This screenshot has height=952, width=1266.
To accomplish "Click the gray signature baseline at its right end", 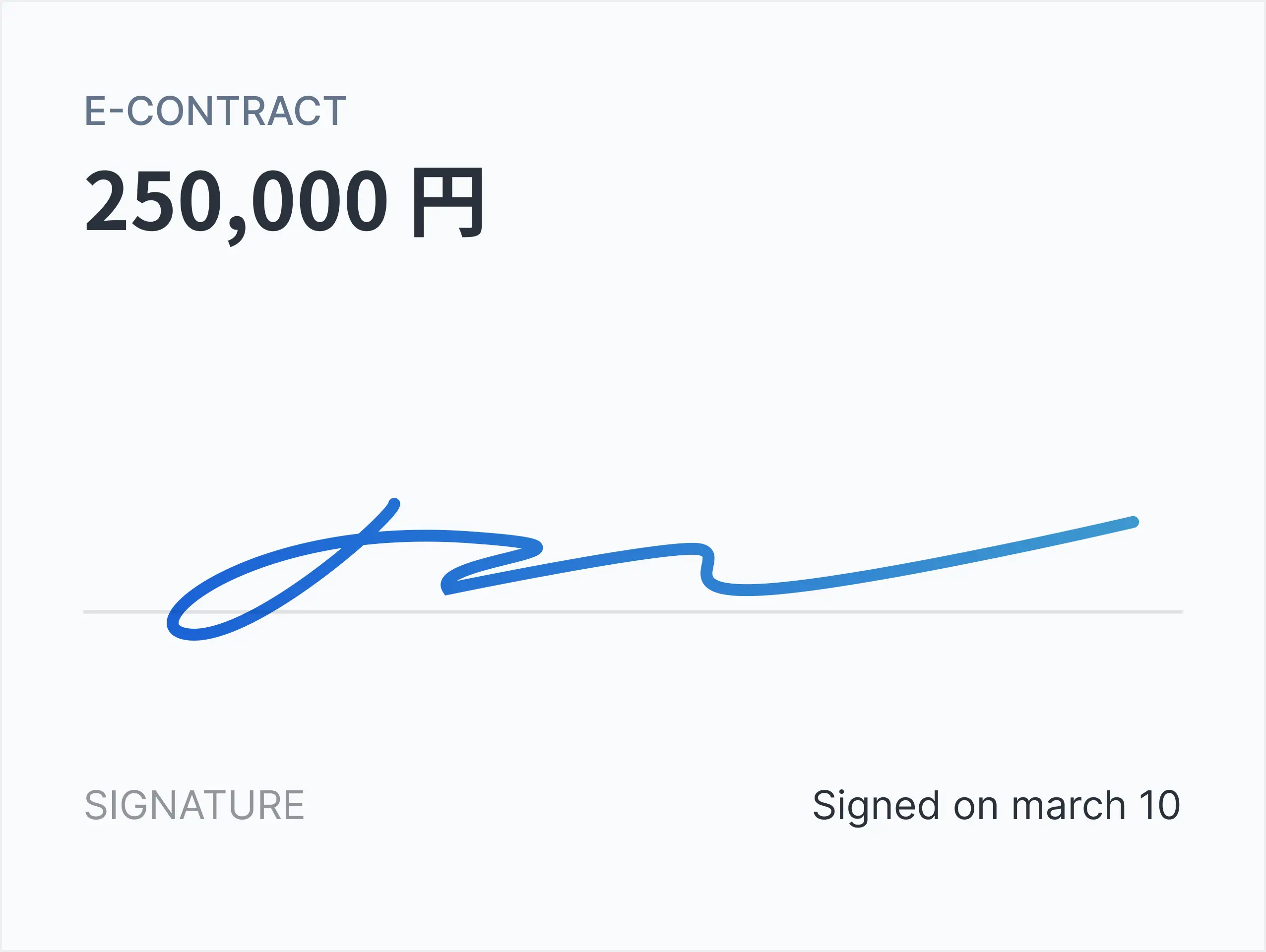I will [1173, 611].
